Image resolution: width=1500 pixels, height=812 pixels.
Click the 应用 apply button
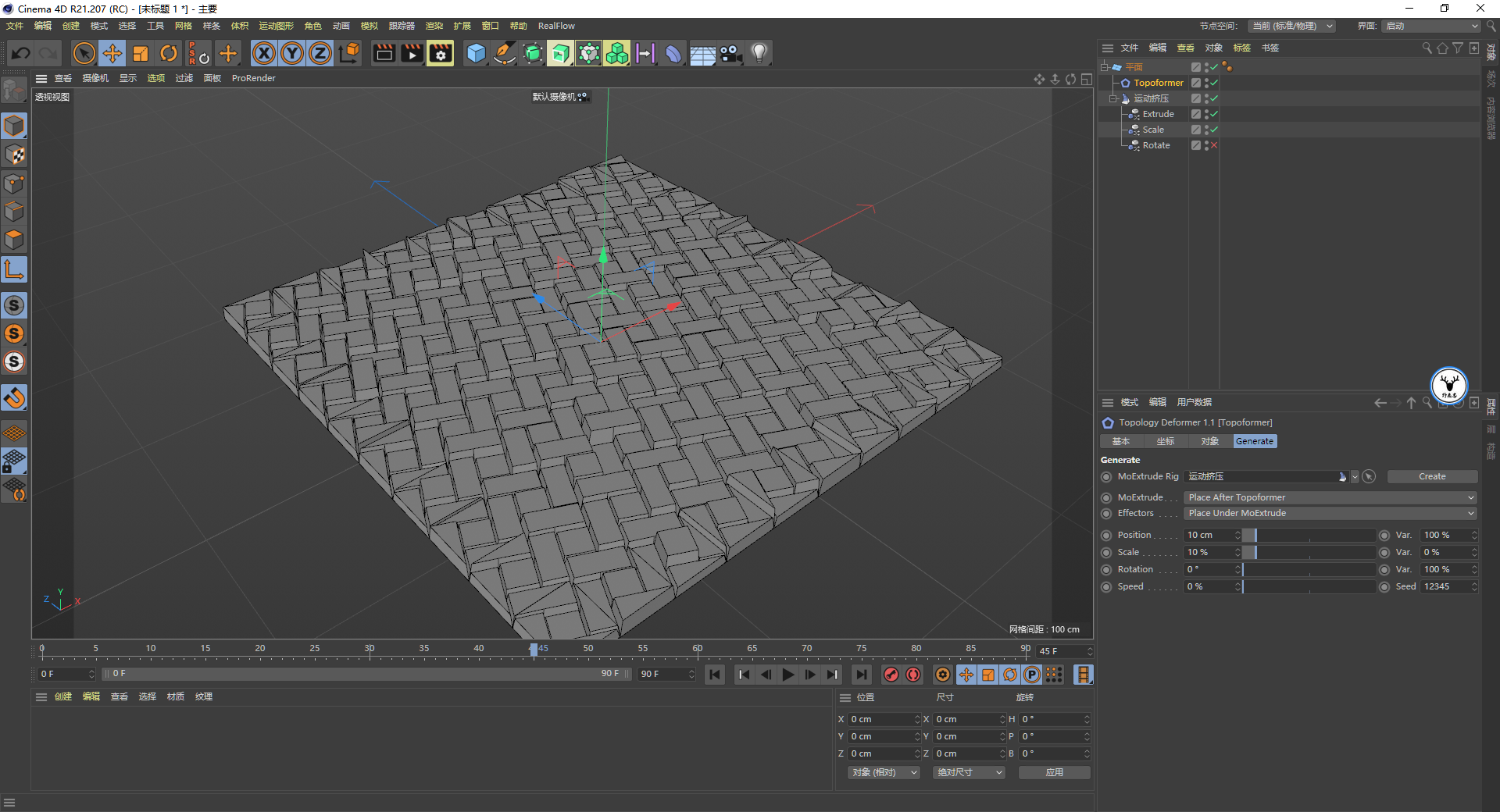coord(1054,772)
